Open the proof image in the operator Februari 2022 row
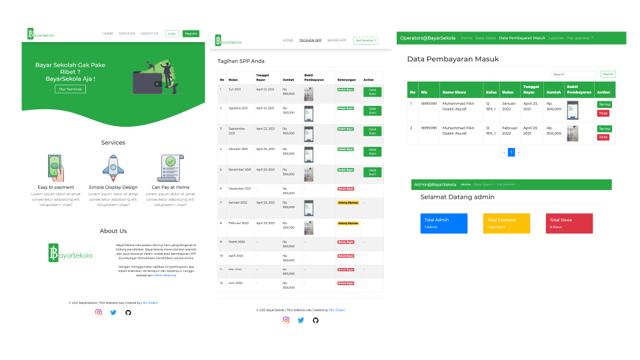This screenshot has width=640, height=360. pos(573,133)
